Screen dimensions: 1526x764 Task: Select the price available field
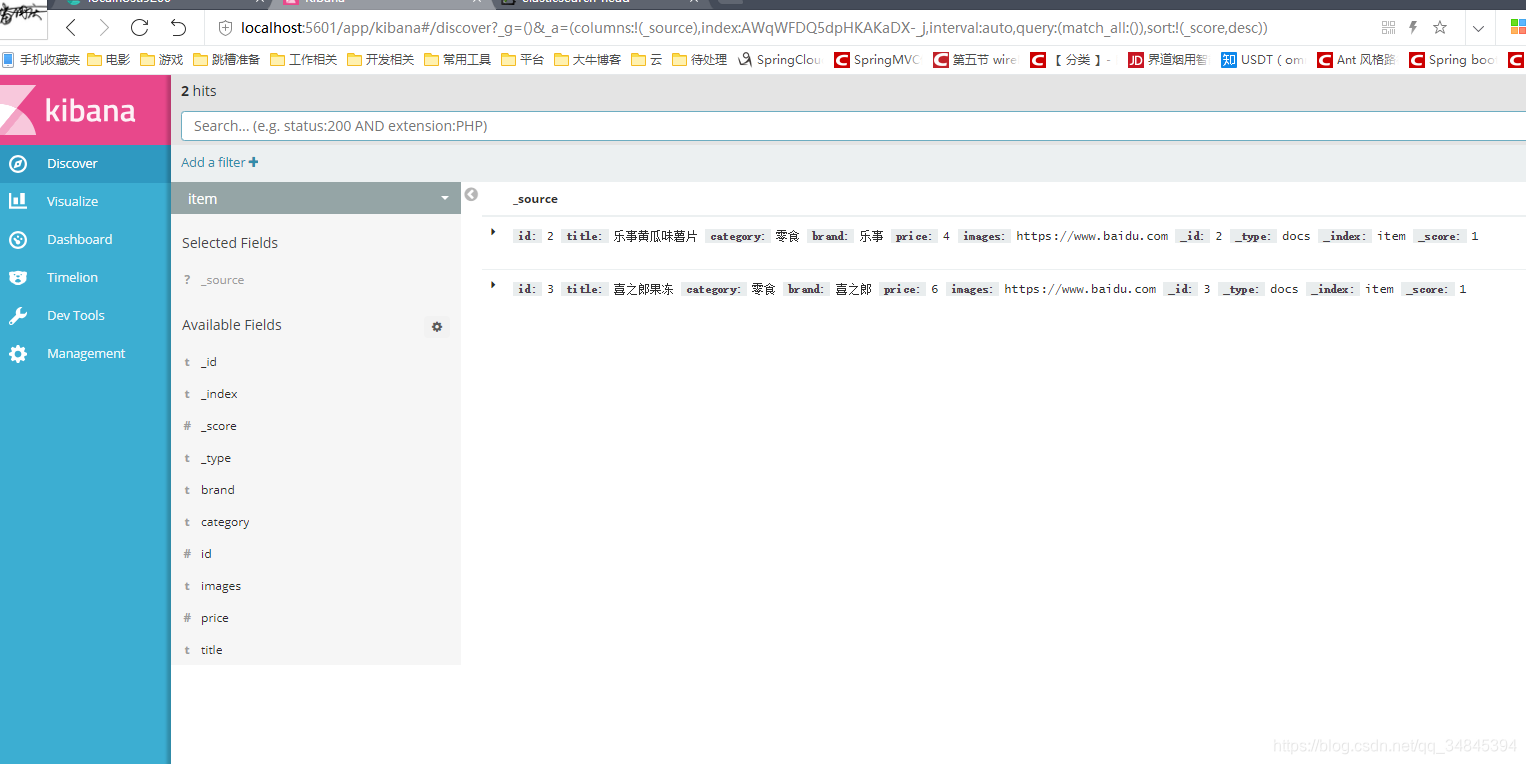point(214,618)
